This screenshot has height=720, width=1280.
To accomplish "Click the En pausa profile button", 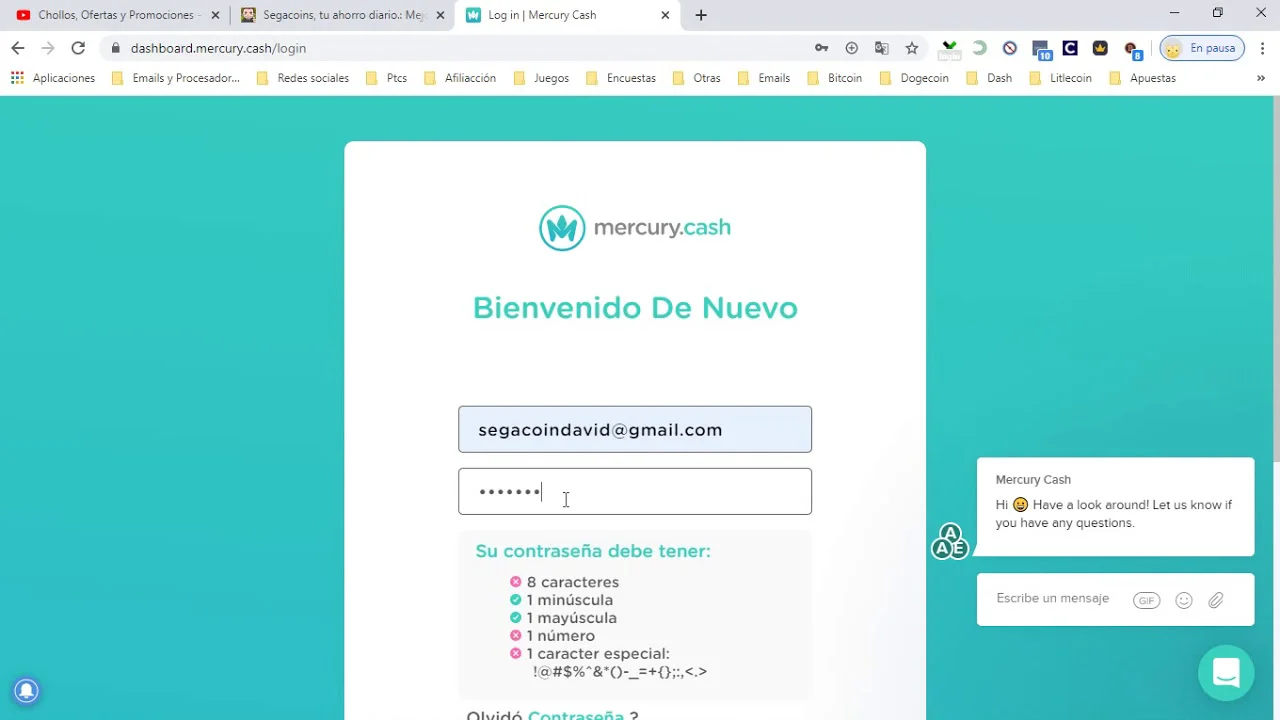I will click(x=1202, y=48).
